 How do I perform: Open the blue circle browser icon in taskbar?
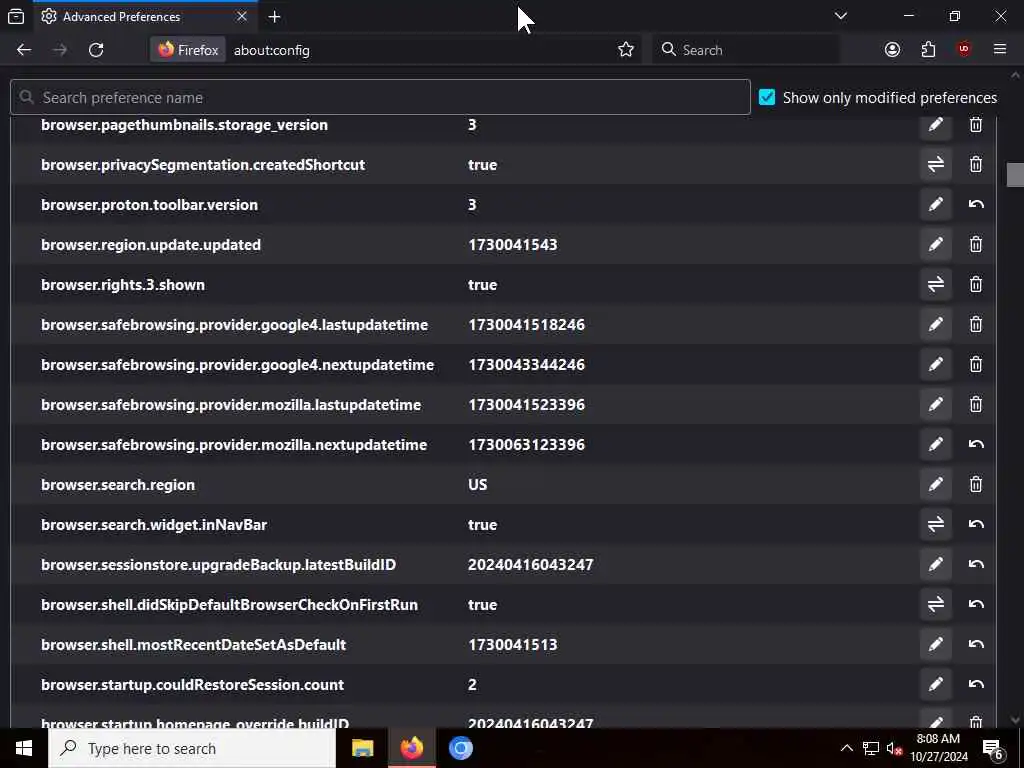(x=460, y=748)
